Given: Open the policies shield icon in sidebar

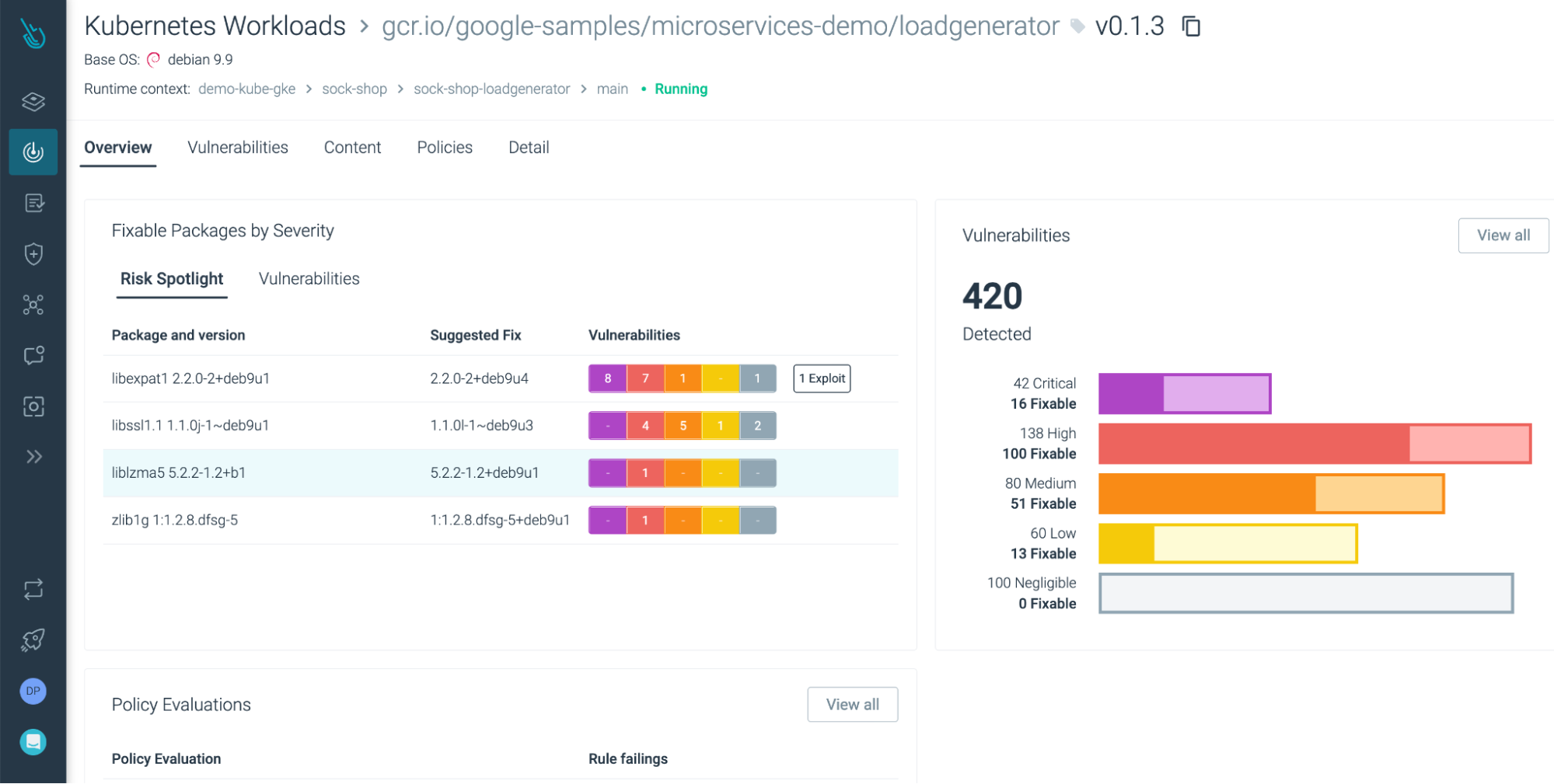Looking at the screenshot, I should [33, 254].
